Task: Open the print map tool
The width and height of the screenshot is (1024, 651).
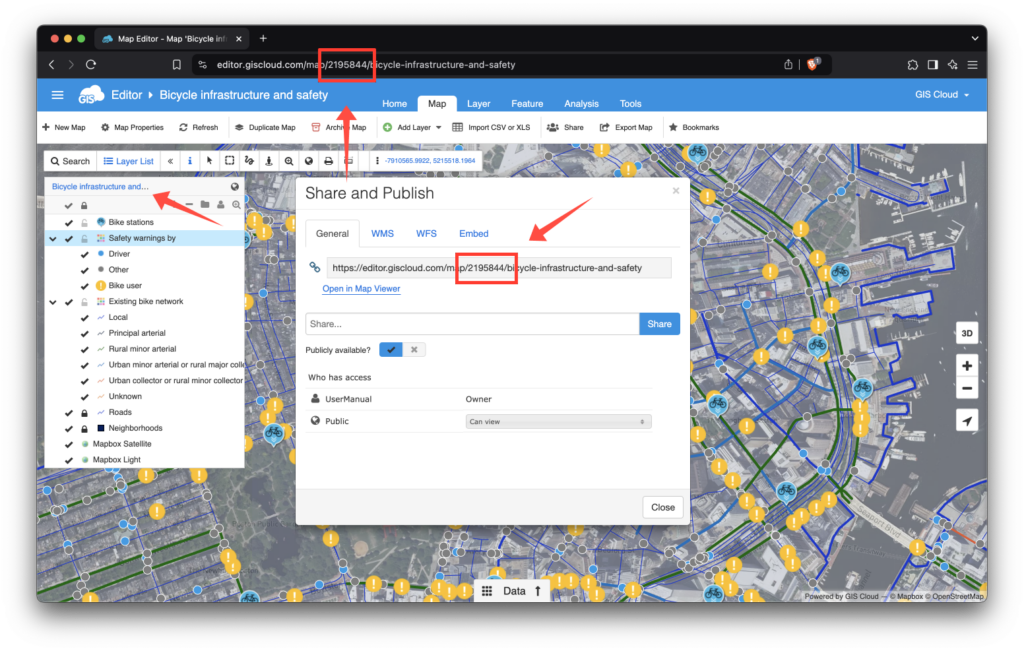Action: click(326, 160)
